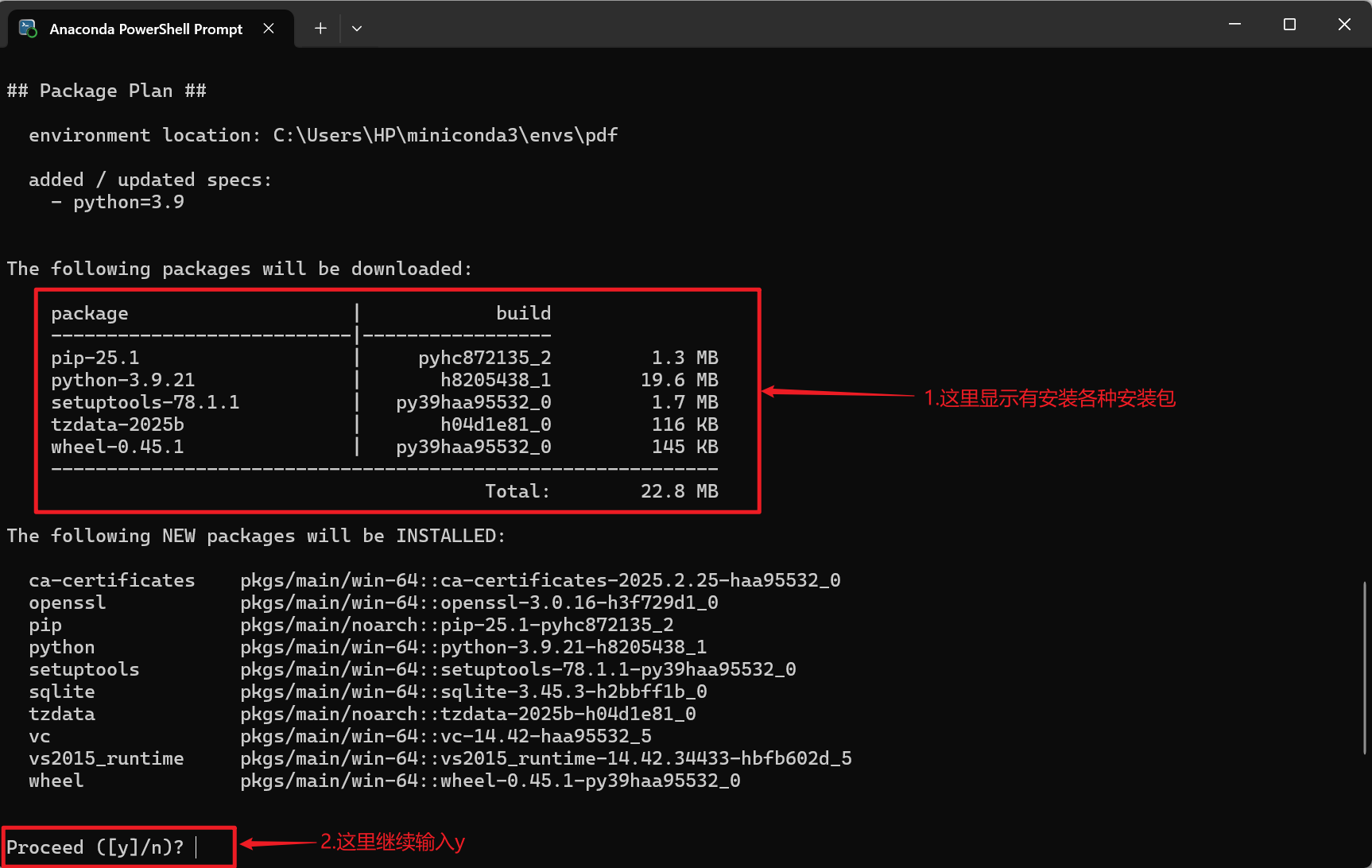Click the wheel-0.45.1 package row
1372x868 pixels.
(385, 447)
